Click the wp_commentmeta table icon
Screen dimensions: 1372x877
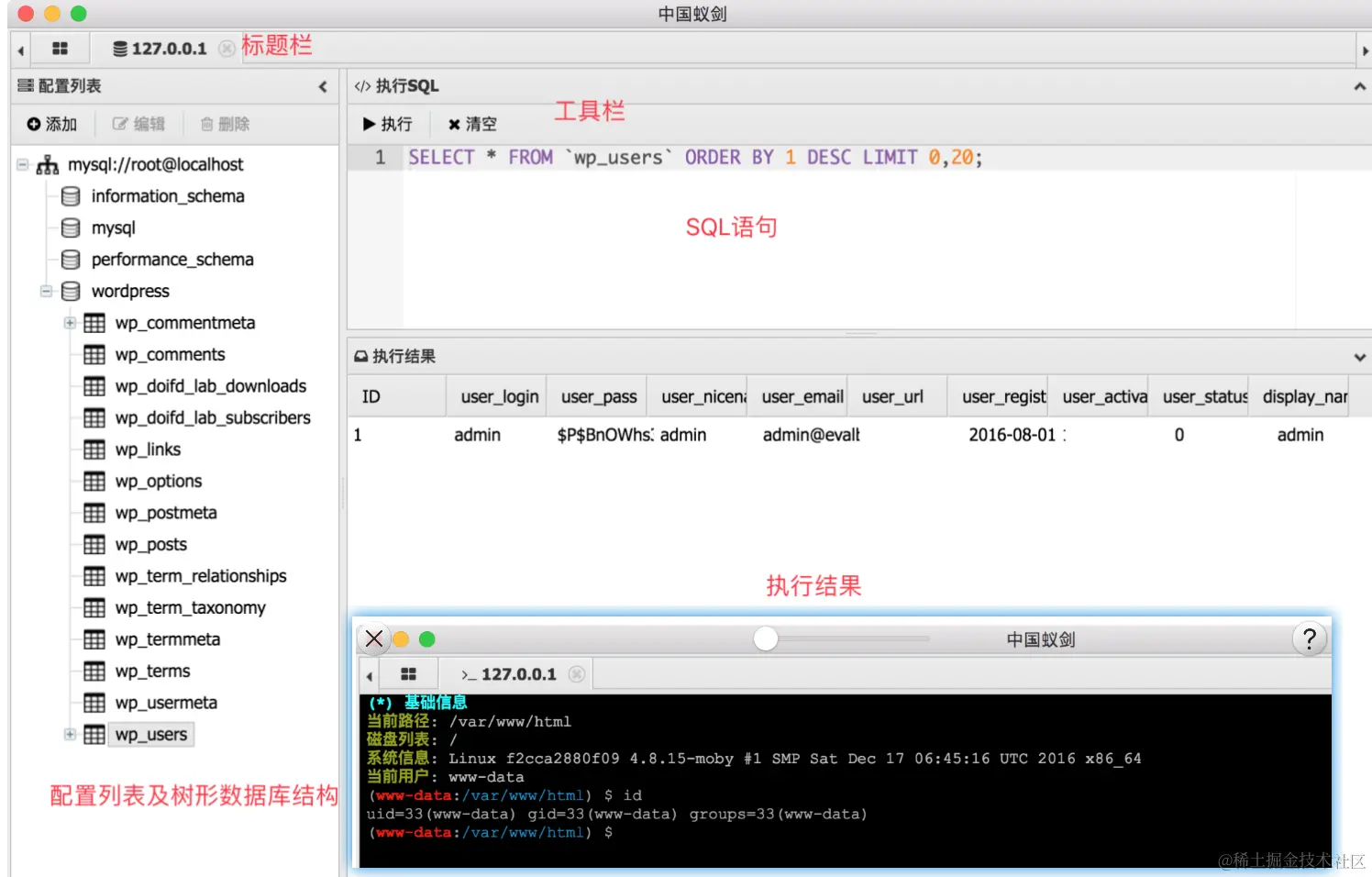pyautogui.click(x=94, y=323)
